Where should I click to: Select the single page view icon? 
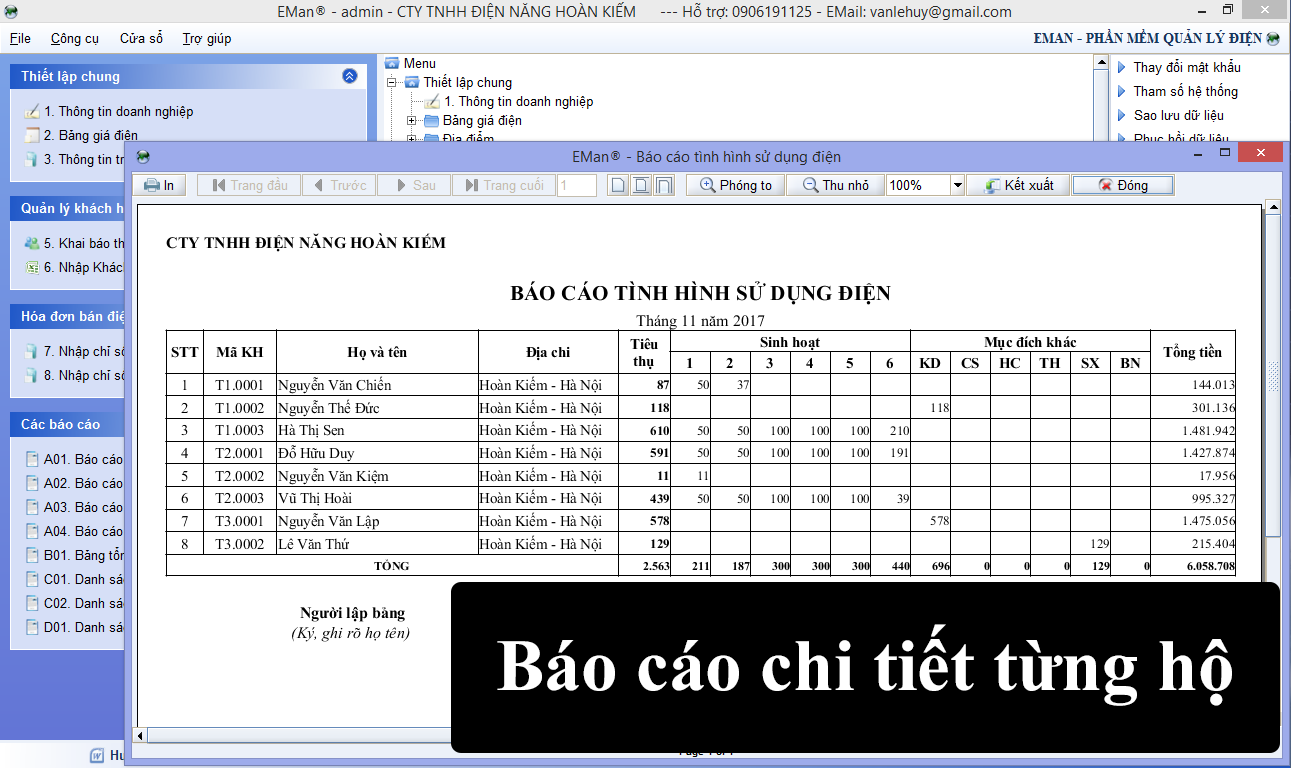click(618, 185)
